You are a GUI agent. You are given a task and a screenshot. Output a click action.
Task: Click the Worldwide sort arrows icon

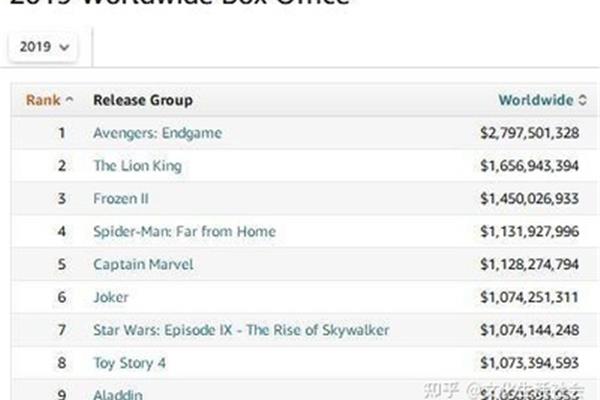click(x=582, y=100)
